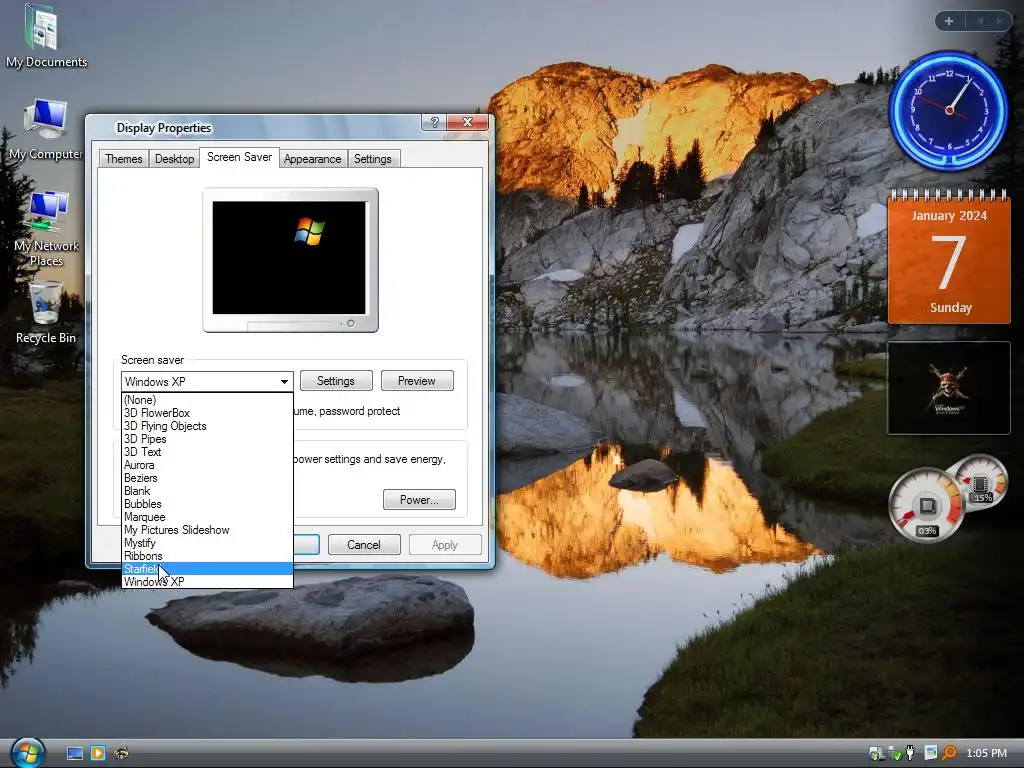Click the orange magnifier tray icon
This screenshot has height=768, width=1024.
(x=949, y=753)
